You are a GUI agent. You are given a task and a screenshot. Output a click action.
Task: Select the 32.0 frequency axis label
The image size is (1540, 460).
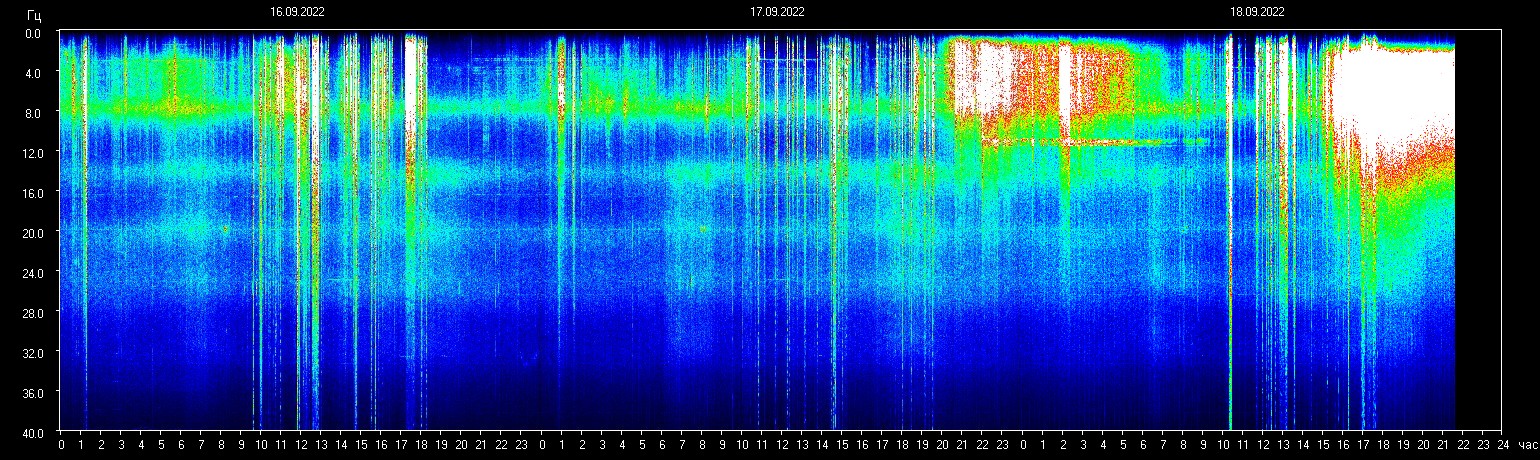31,352
